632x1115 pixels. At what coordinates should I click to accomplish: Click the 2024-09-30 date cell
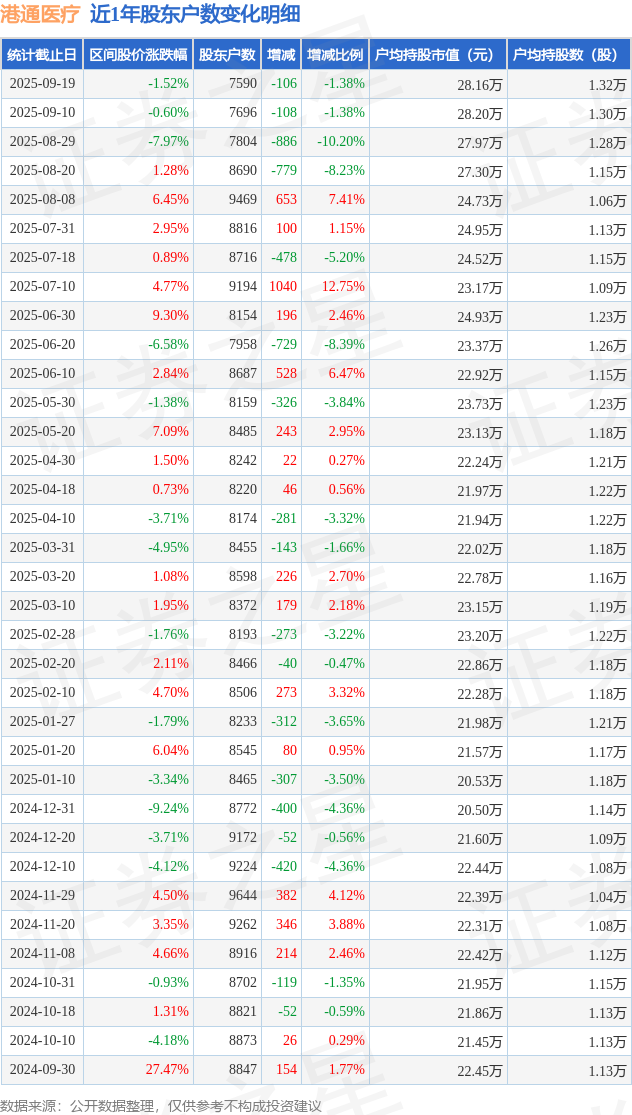pos(42,1070)
